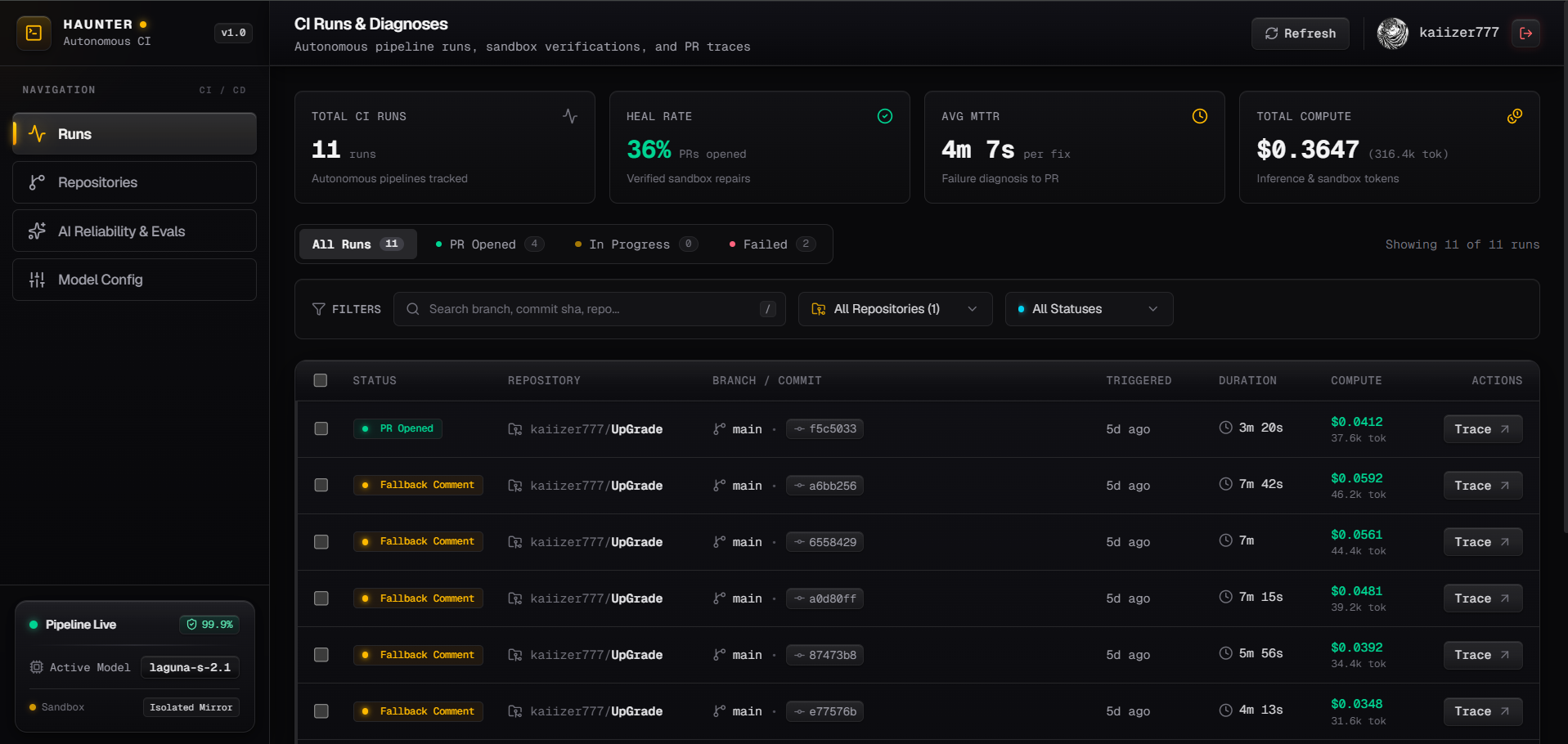Click the search branch, commit sha field
The image size is (1568, 744).
(x=589, y=309)
